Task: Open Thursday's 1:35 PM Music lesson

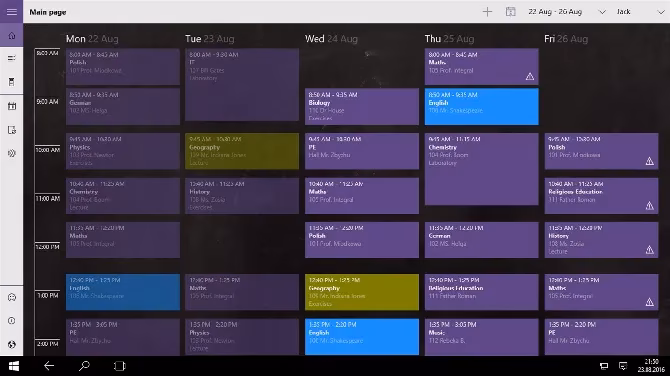Action: (482, 337)
